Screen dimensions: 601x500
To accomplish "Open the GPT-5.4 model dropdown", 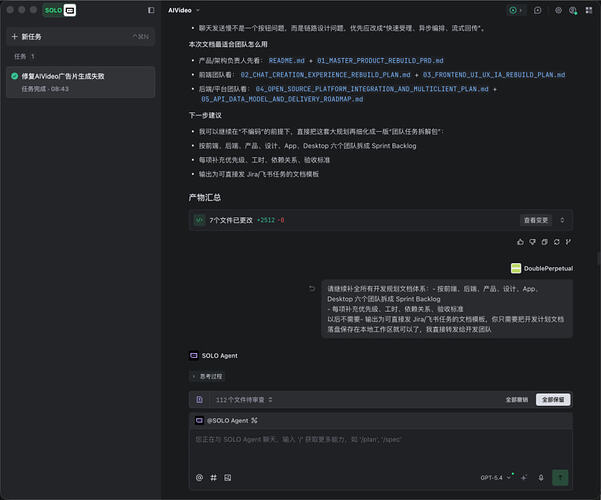I will (x=496, y=478).
